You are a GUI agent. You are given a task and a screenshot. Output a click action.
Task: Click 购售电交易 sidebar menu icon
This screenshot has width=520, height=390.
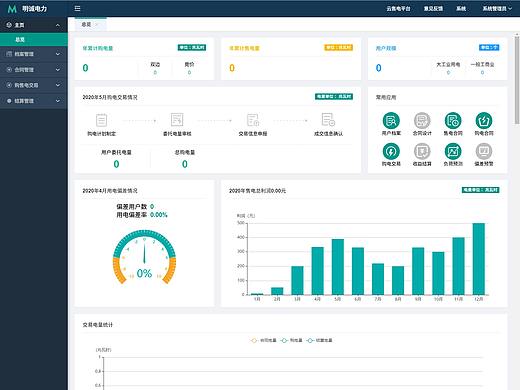[9, 85]
